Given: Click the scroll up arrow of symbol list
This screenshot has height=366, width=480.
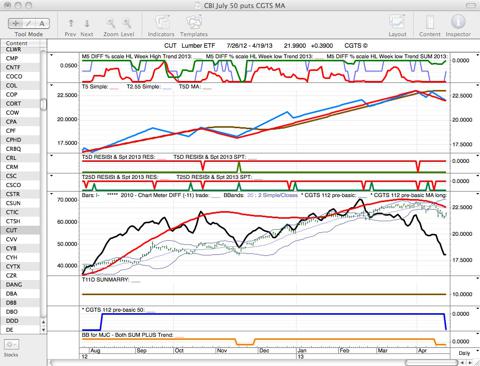Looking at the screenshot, I should [x=43, y=322].
